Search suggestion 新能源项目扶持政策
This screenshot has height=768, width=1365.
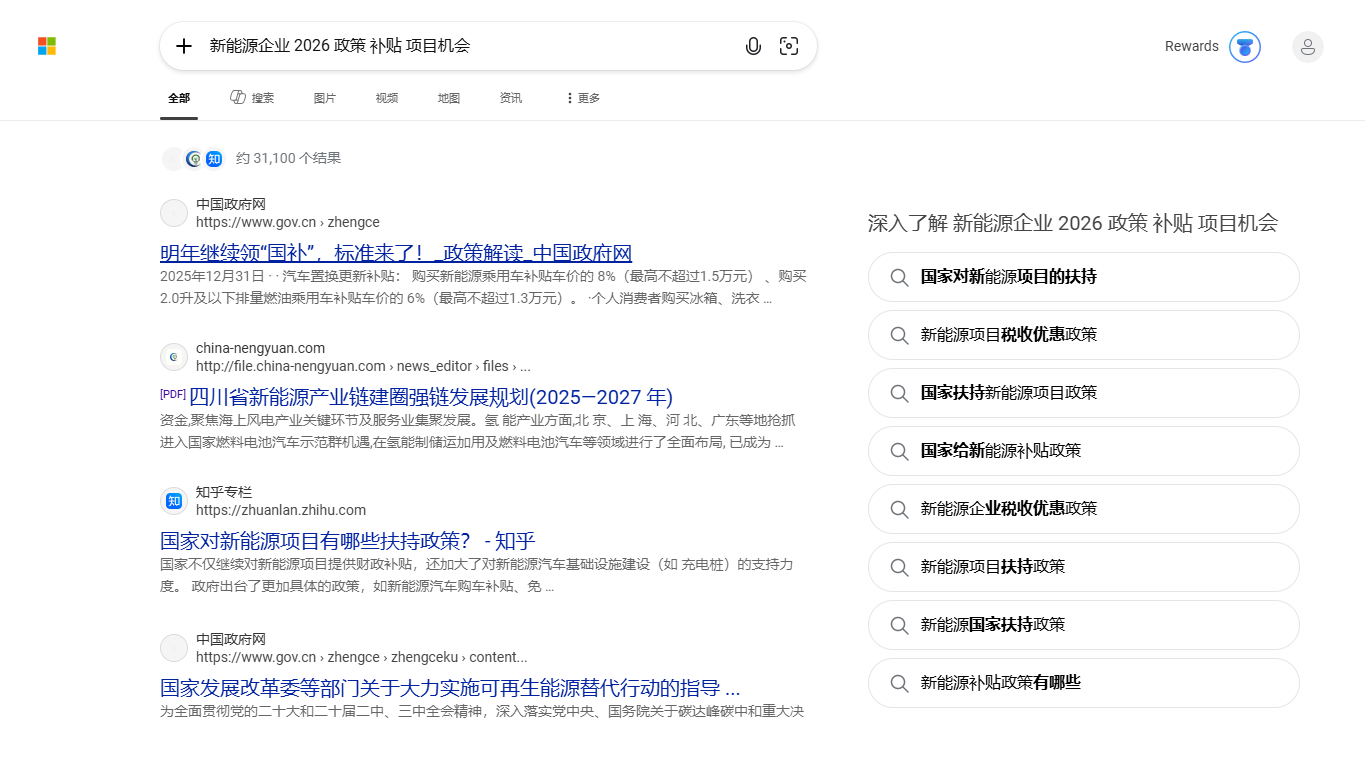point(1084,567)
